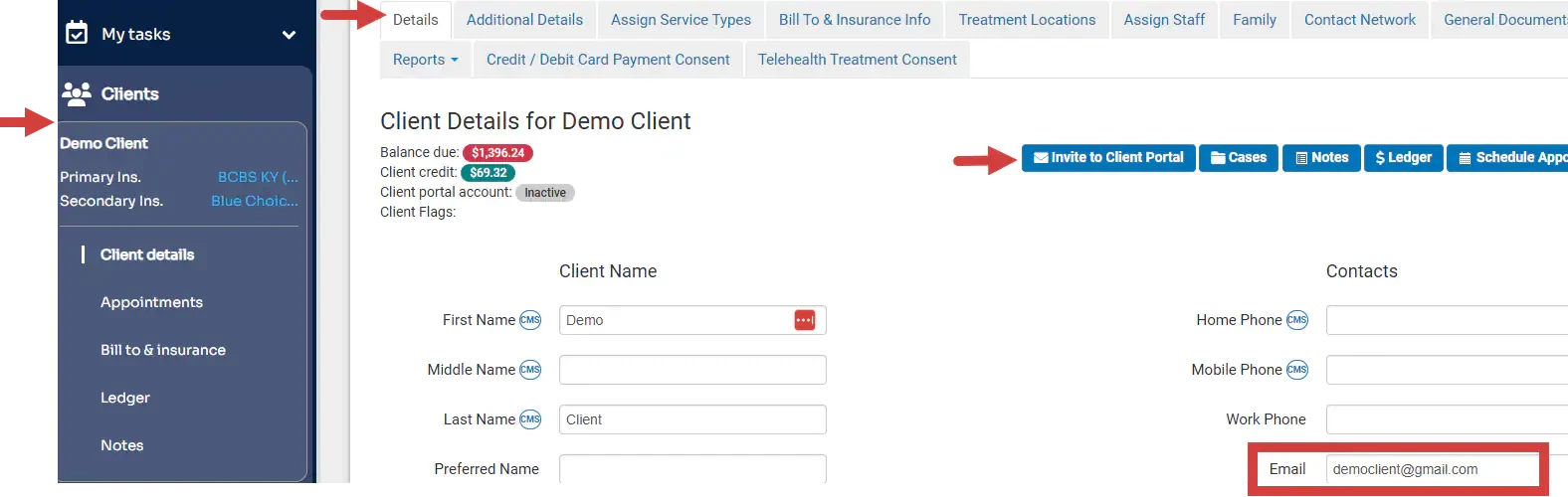Click the Inactive portal account badge
This screenshot has height=497, width=1568.
tap(545, 193)
